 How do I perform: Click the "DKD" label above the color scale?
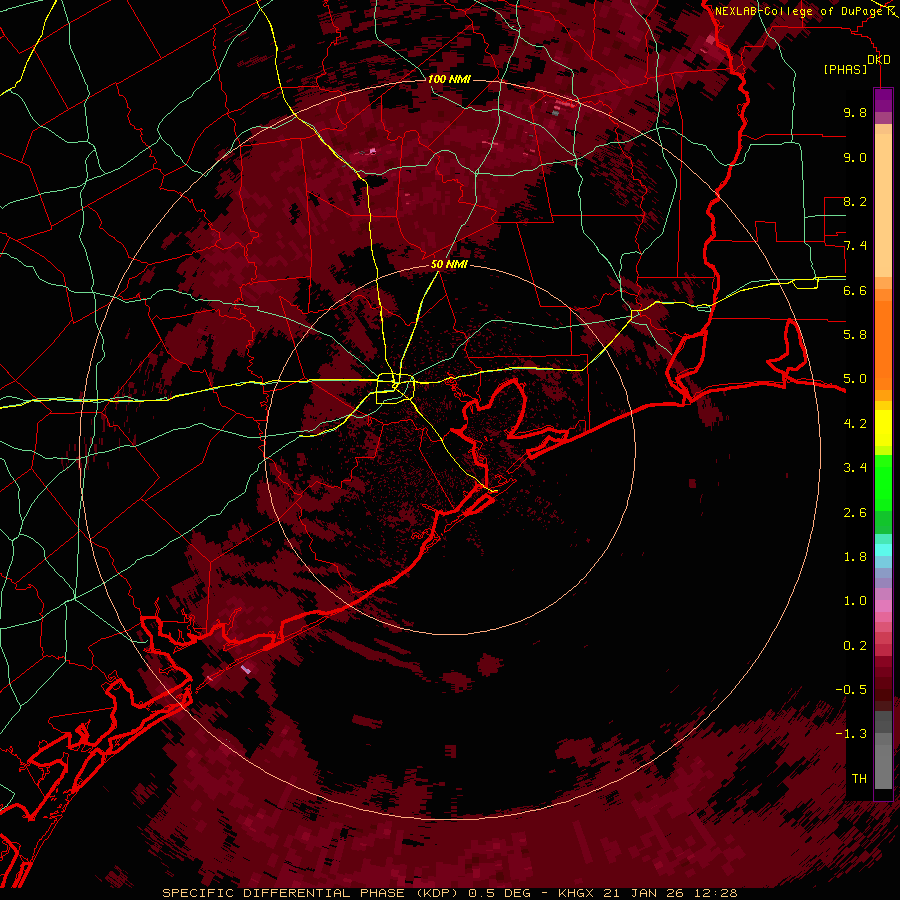(x=879, y=60)
